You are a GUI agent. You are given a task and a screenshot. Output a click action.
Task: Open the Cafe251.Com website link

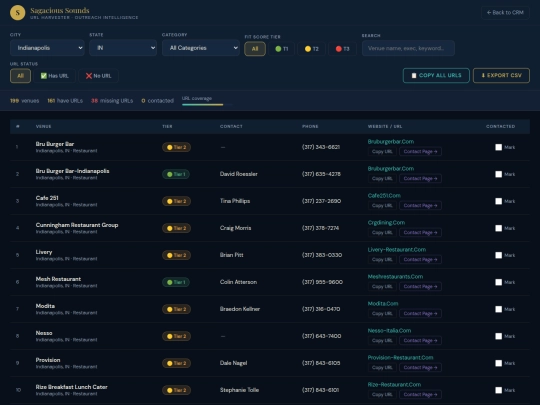coord(384,196)
